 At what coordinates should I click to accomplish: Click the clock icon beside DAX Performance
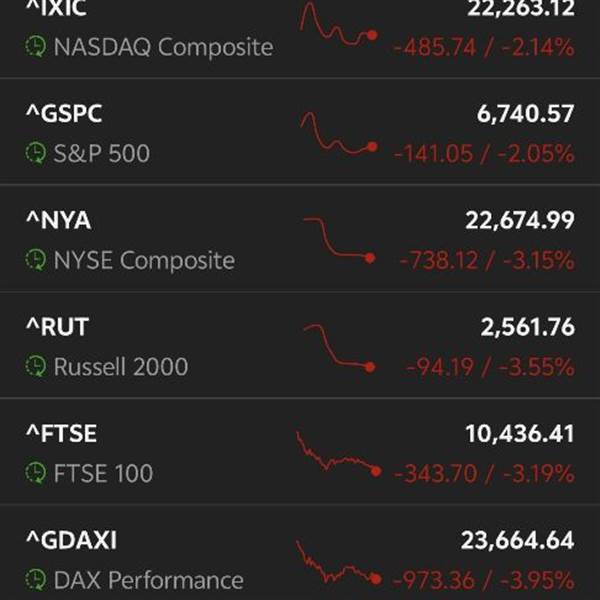point(36,580)
